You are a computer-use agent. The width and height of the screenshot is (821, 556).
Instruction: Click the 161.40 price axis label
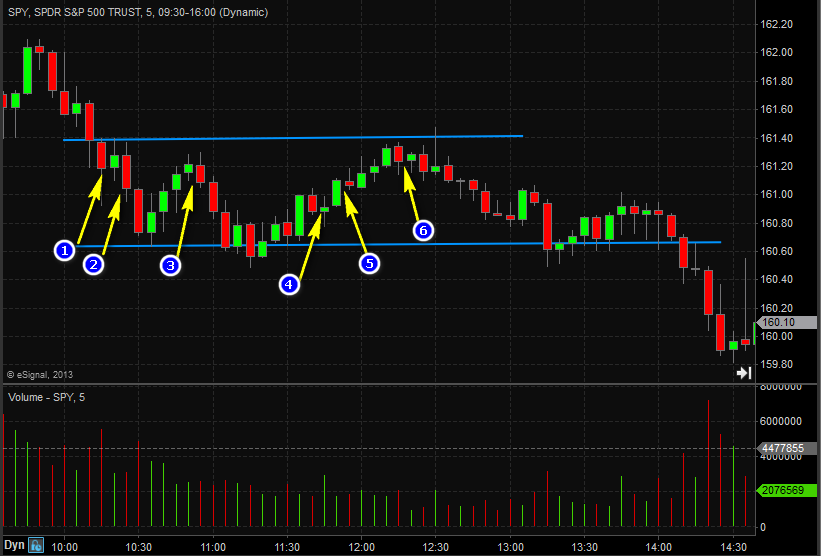776,138
